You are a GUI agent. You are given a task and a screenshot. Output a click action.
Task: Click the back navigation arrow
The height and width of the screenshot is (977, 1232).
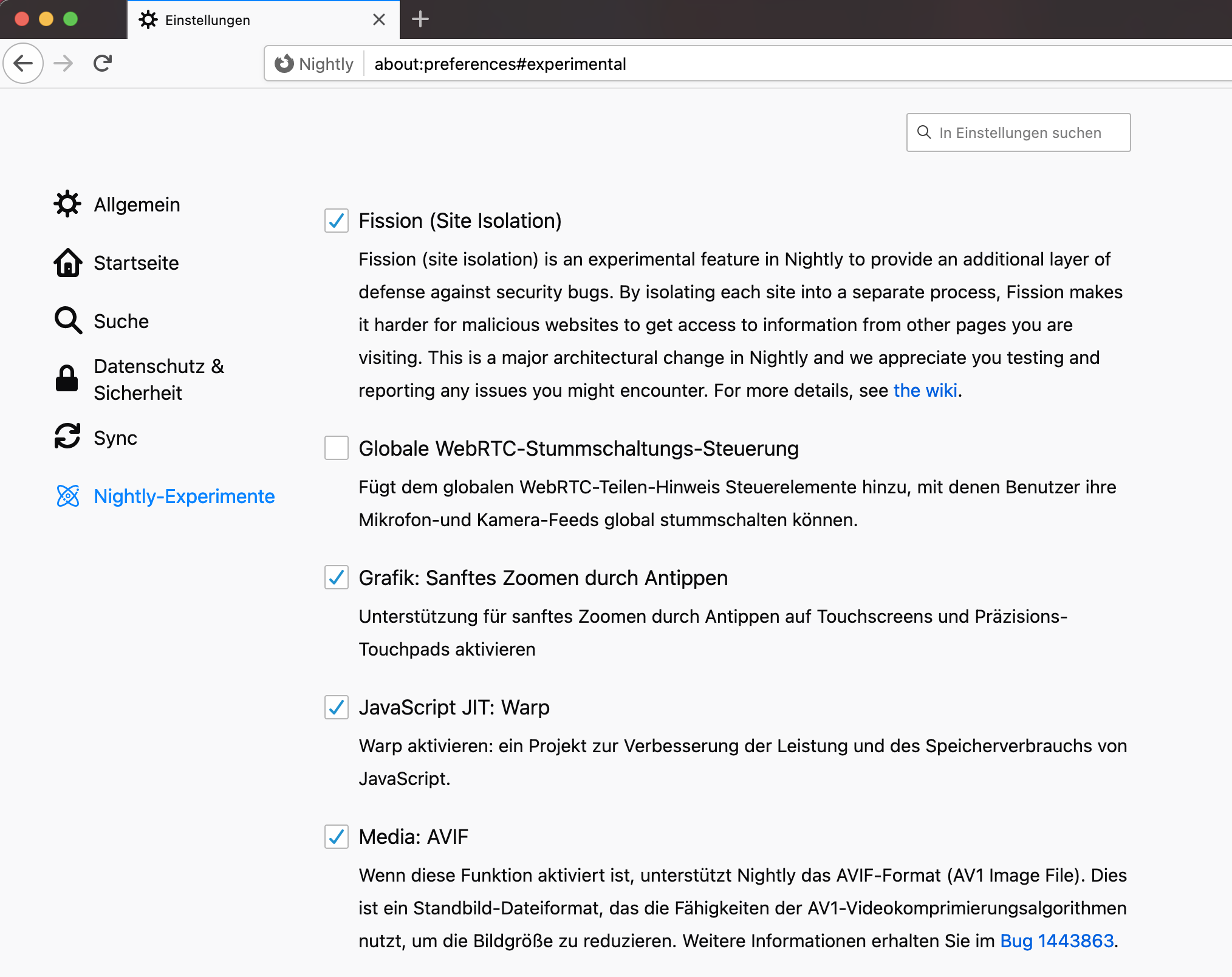(x=23, y=63)
